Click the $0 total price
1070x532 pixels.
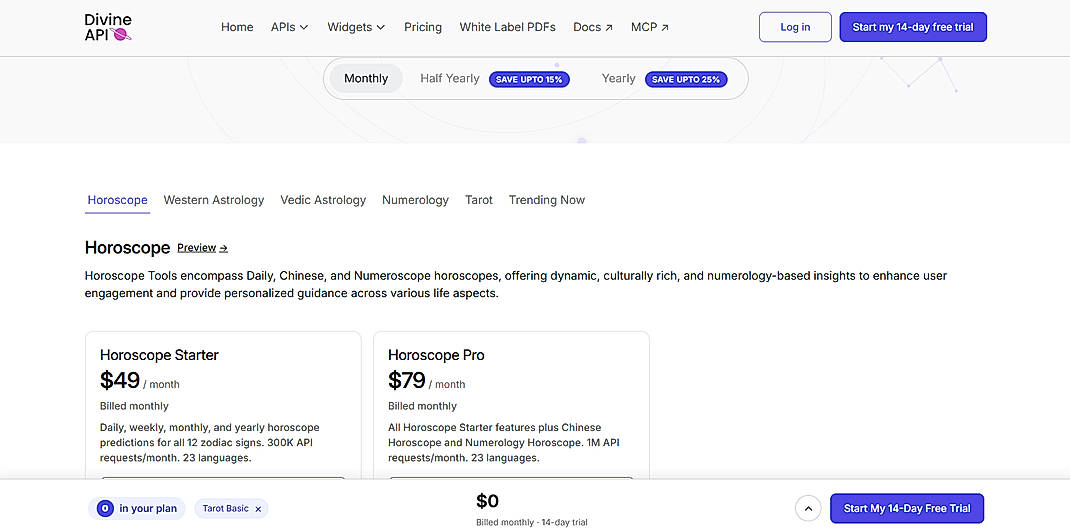(487, 501)
